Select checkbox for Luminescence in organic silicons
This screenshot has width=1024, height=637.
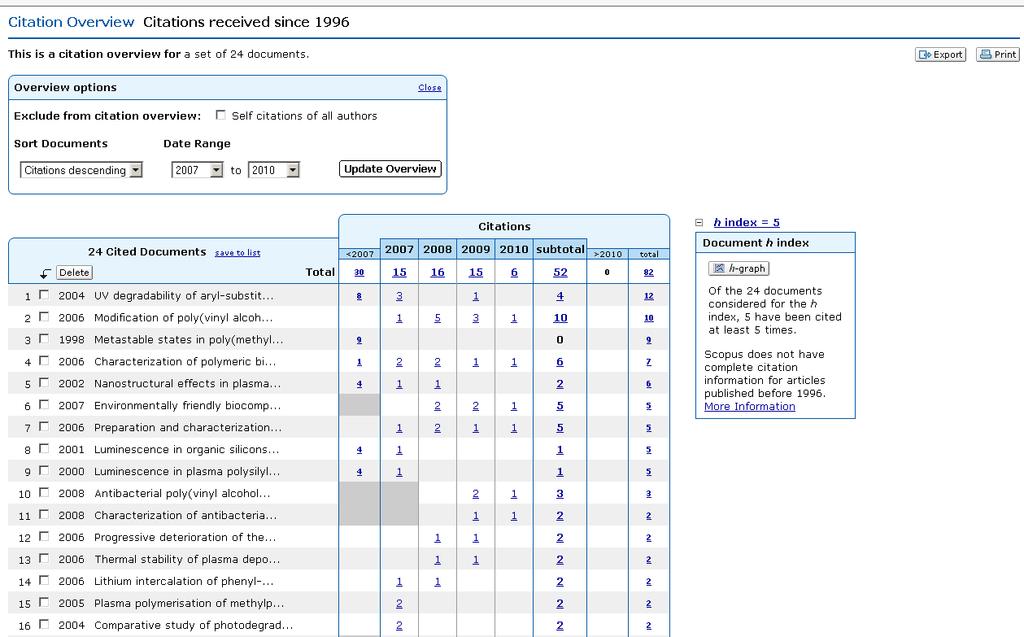pos(44,449)
